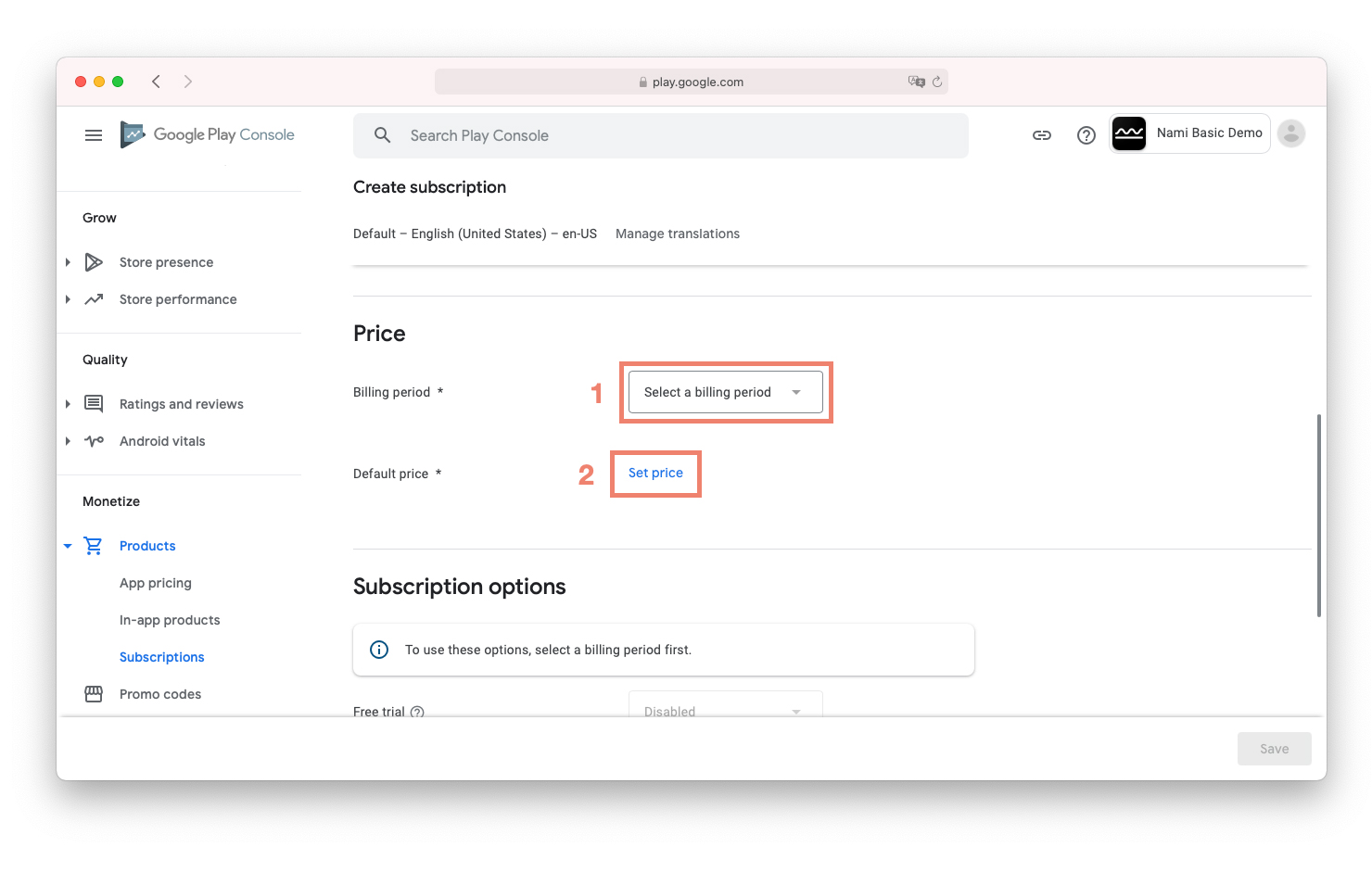Click the lock icon beside play.google.com
The image size is (1372, 885).
coord(643,82)
